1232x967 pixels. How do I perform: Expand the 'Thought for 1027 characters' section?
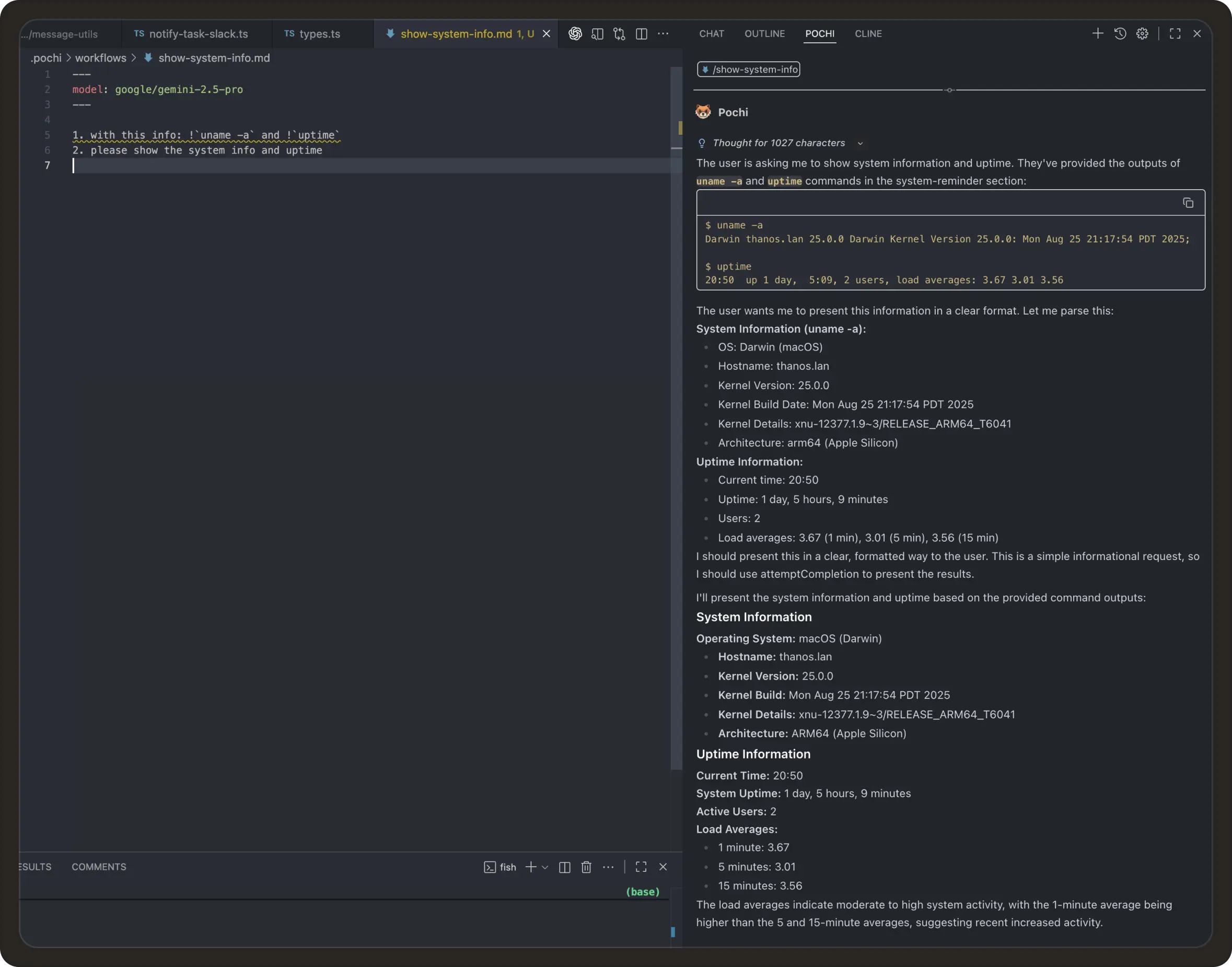click(x=860, y=143)
